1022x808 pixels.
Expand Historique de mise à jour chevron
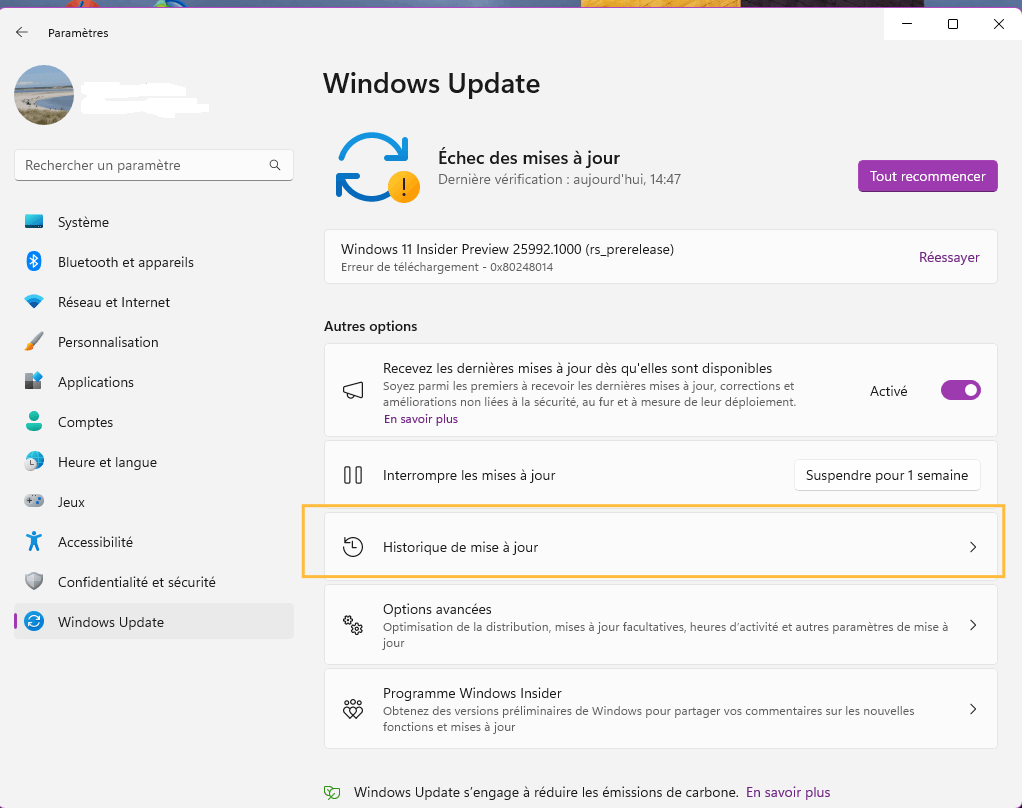point(972,547)
